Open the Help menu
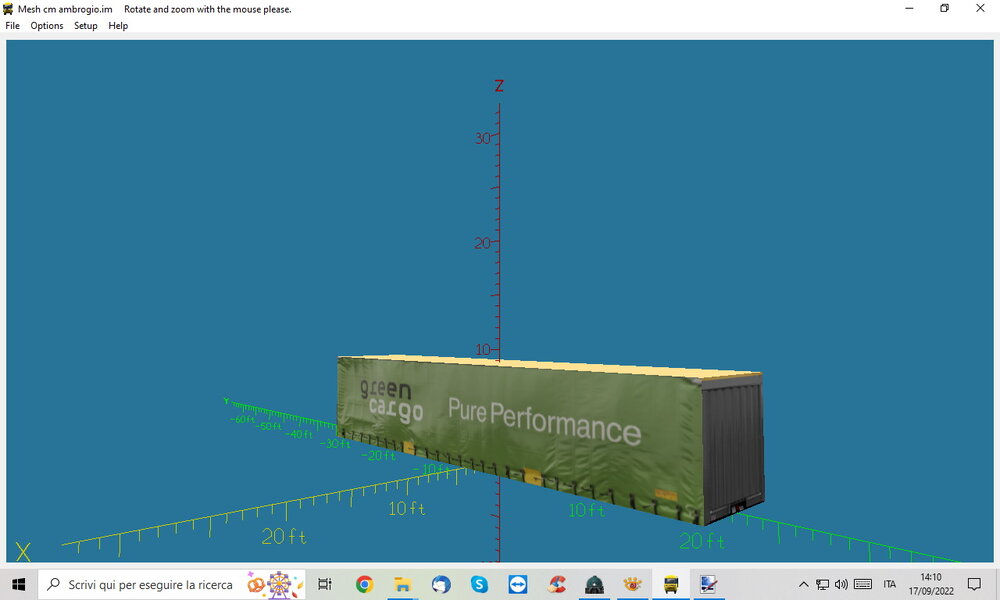This screenshot has width=1000, height=600. (118, 26)
